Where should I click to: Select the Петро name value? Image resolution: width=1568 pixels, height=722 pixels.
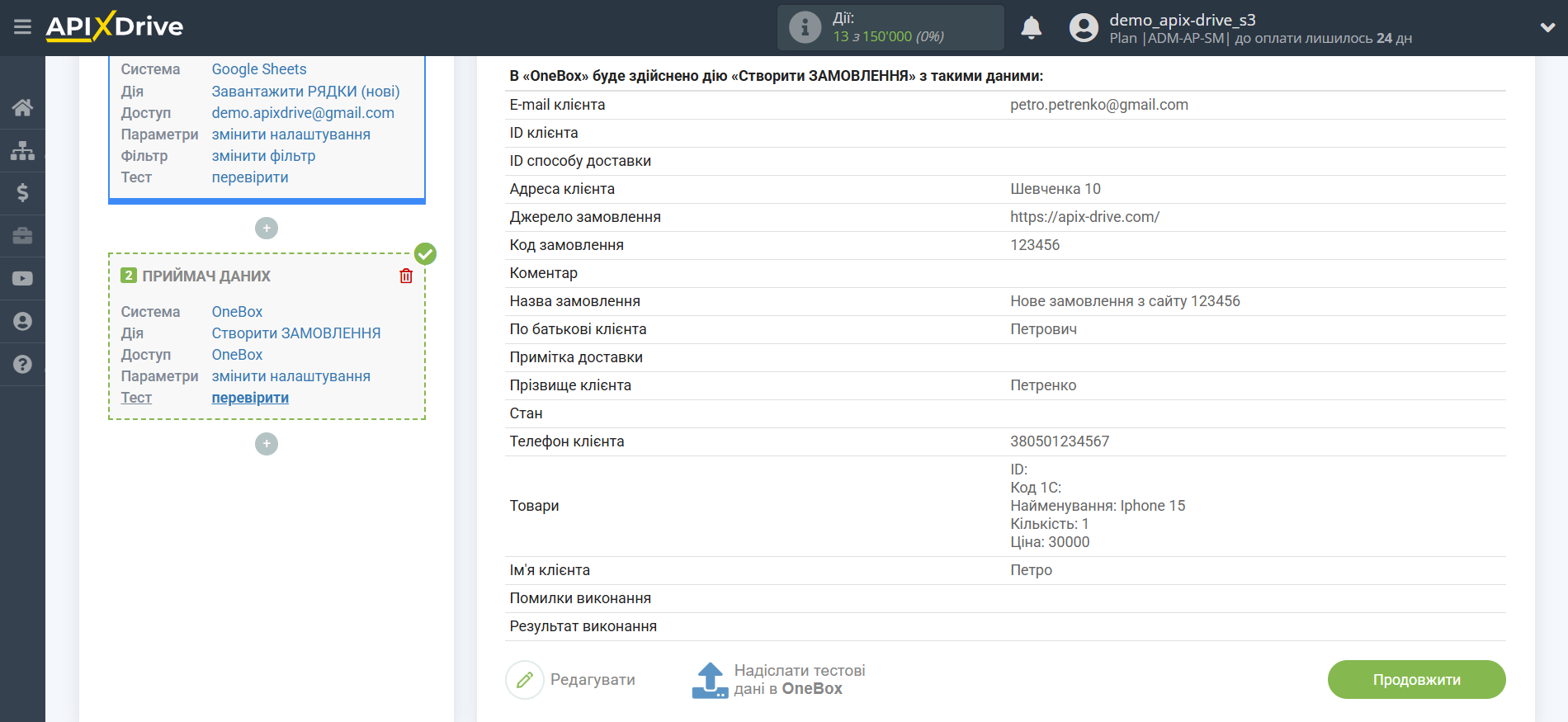1031,570
